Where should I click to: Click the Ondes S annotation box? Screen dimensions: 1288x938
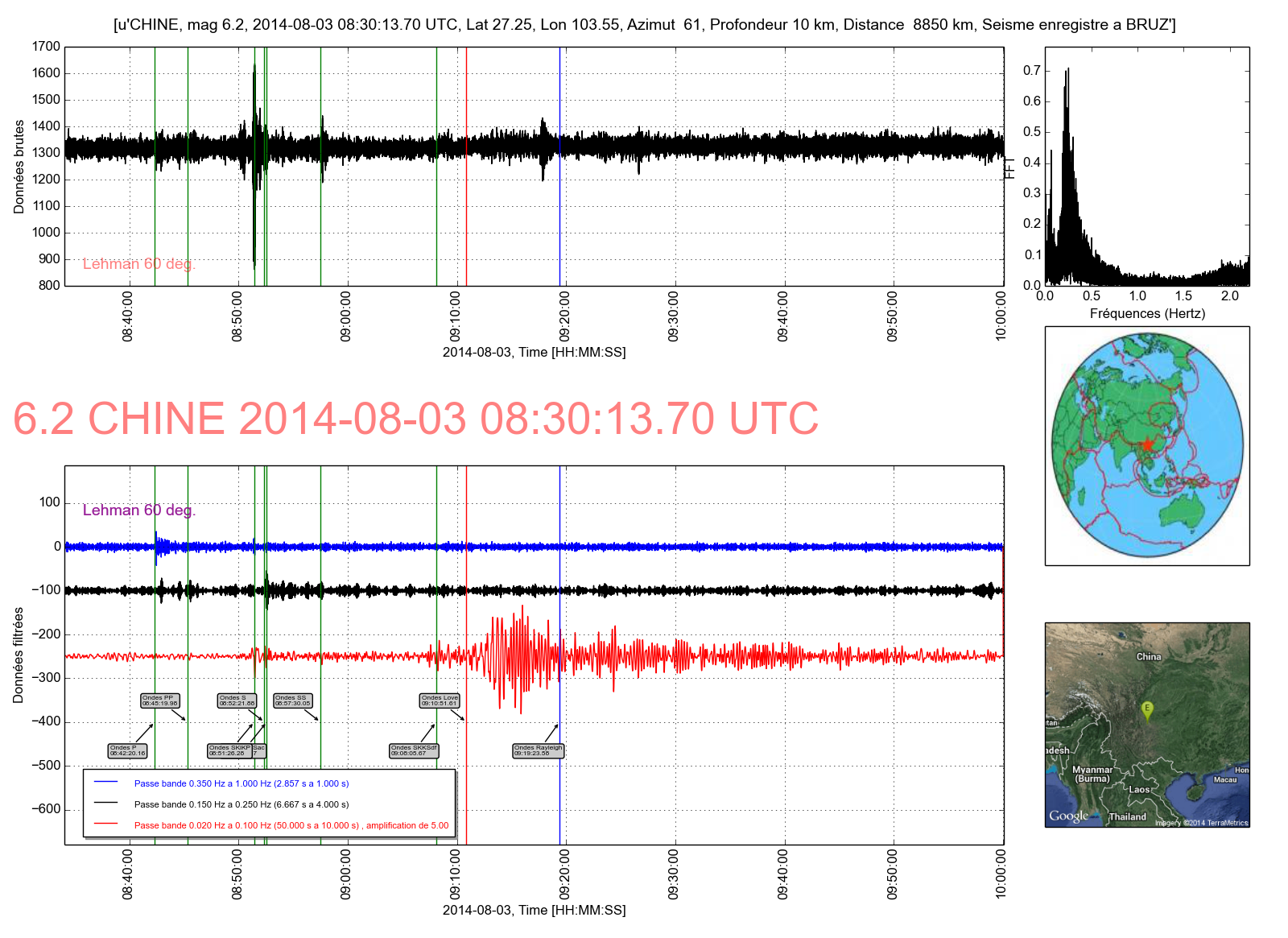237,701
